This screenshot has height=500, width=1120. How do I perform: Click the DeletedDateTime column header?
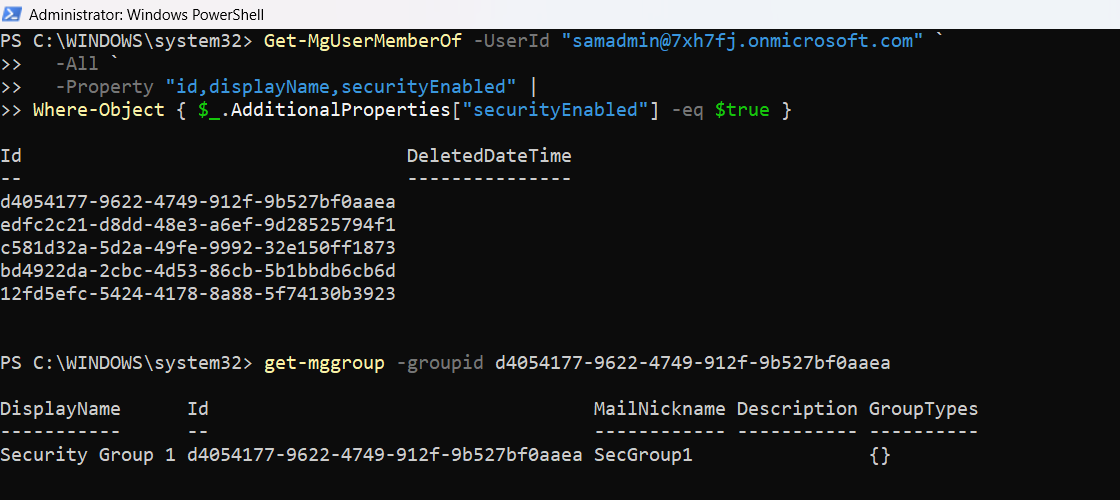click(489, 156)
